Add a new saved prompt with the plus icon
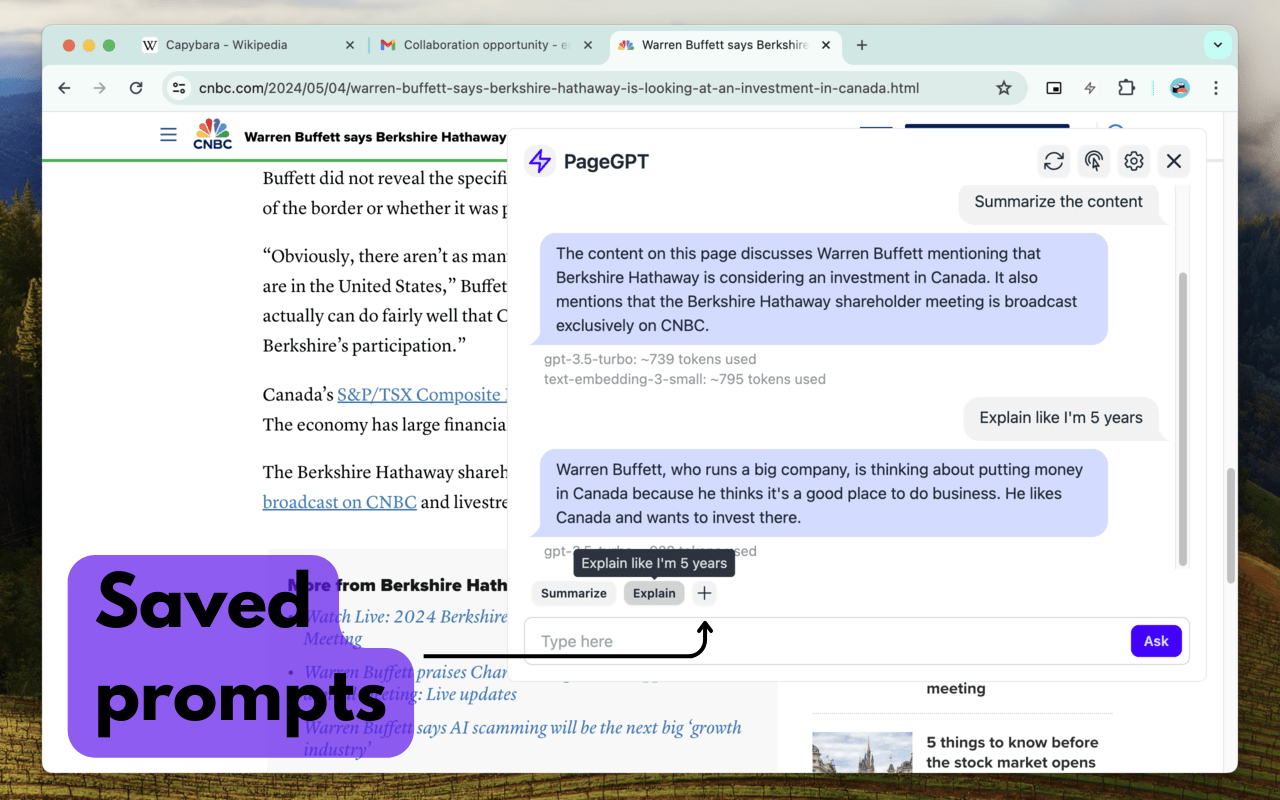This screenshot has height=800, width=1280. pyautogui.click(x=704, y=593)
